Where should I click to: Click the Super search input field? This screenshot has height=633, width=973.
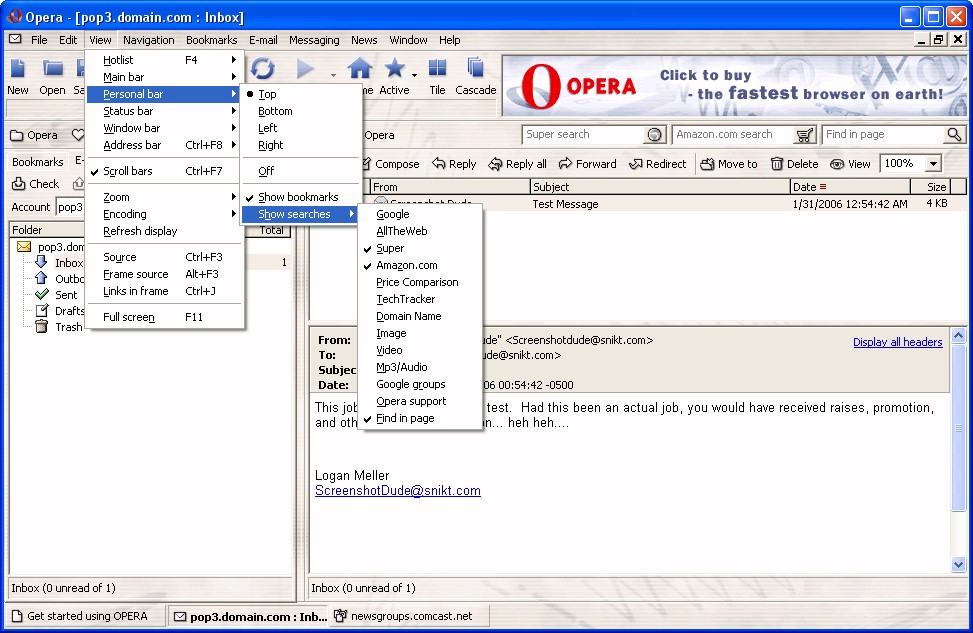pos(583,135)
